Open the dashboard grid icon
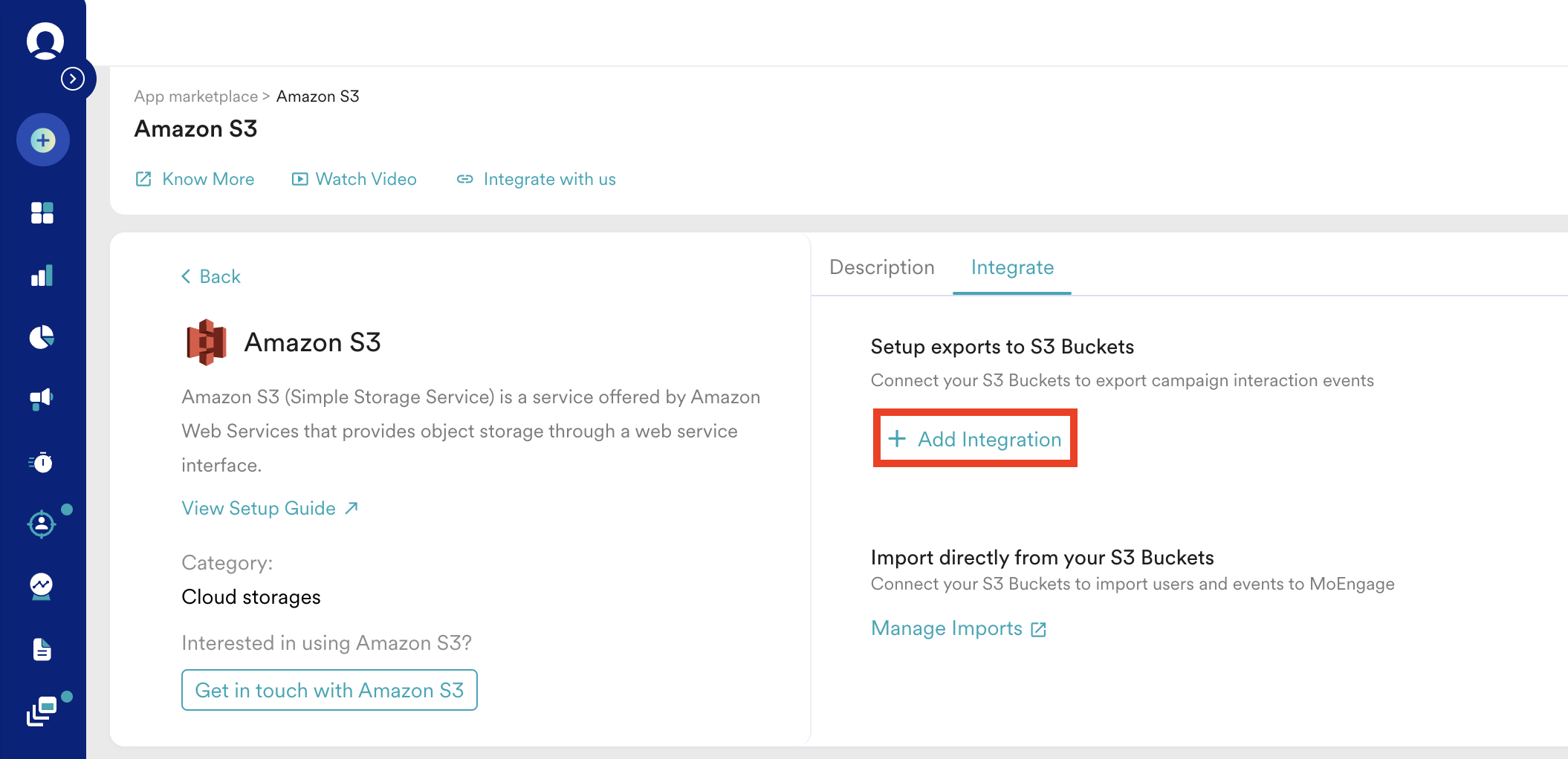This screenshot has height=759, width=1568. coord(42,213)
